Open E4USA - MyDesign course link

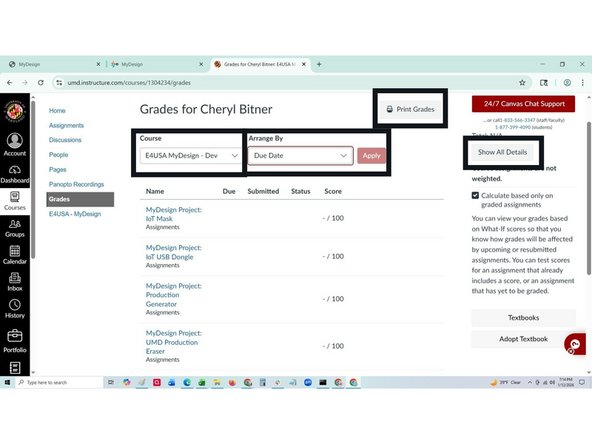click(x=75, y=214)
